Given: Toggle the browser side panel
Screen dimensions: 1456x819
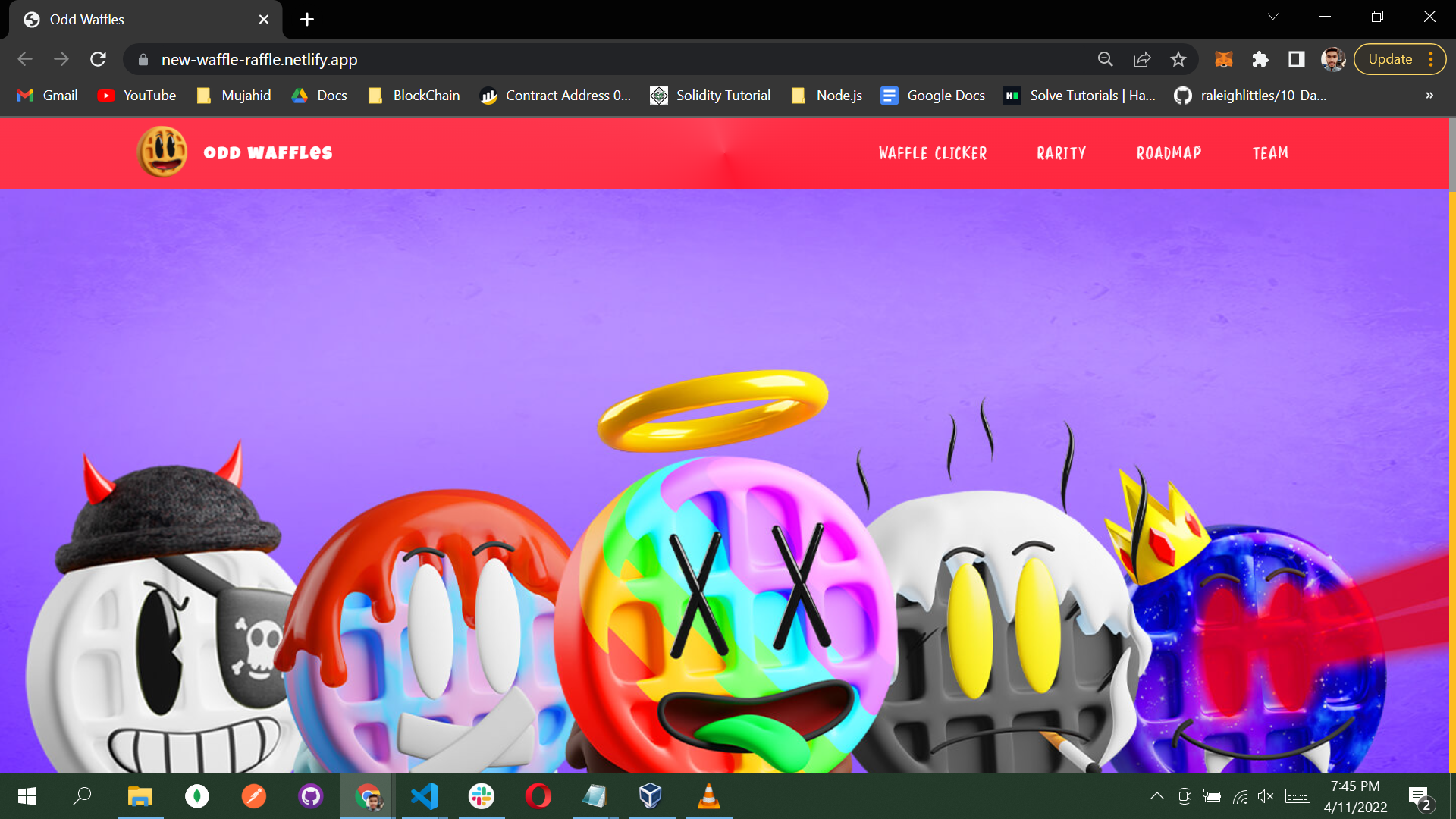Looking at the screenshot, I should [1296, 59].
